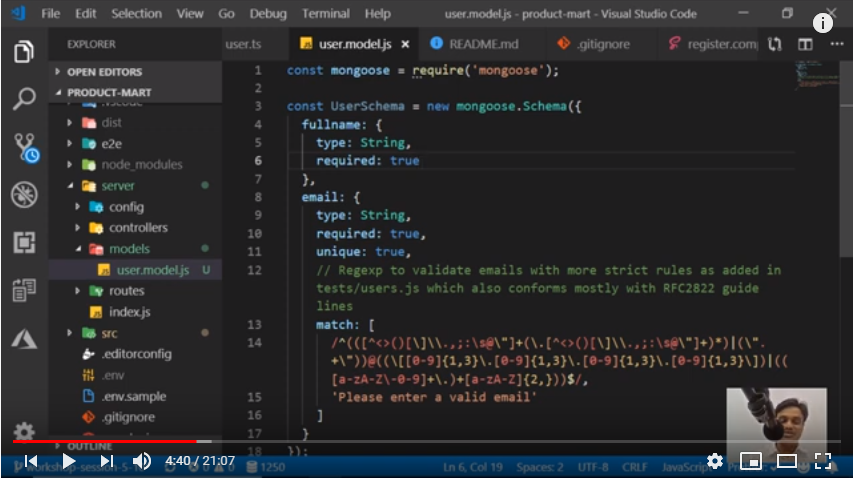Switch to the README.md tab
This screenshot has width=853, height=478.
tap(481, 45)
